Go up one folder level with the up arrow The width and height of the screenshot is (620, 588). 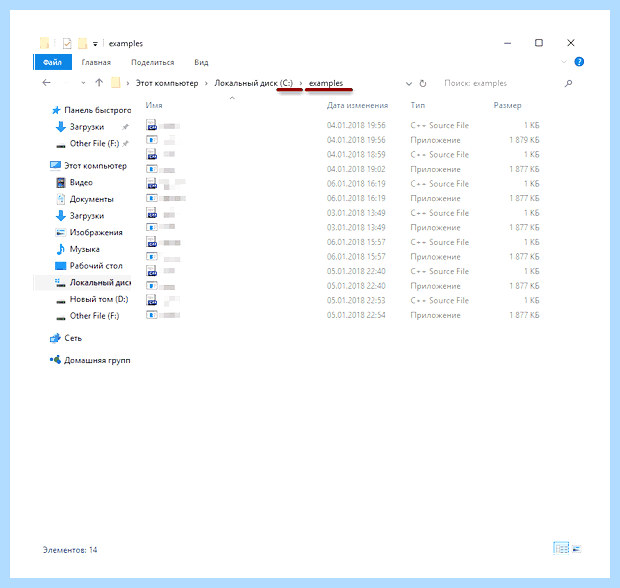pos(99,83)
